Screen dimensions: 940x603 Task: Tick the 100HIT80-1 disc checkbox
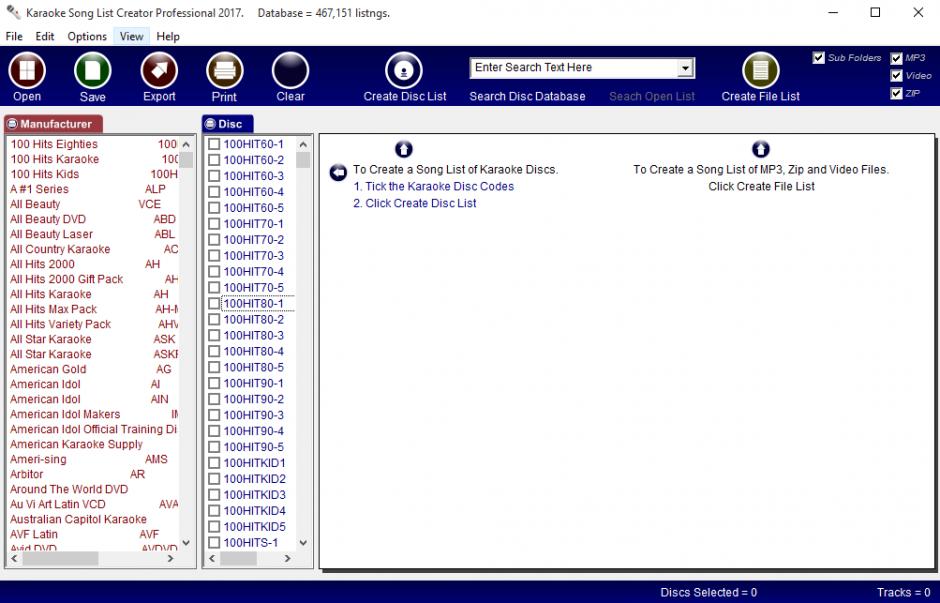click(214, 303)
